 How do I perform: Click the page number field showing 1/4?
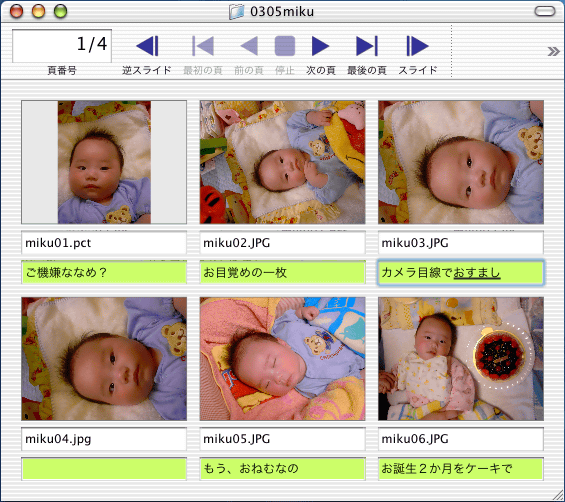coord(62,46)
